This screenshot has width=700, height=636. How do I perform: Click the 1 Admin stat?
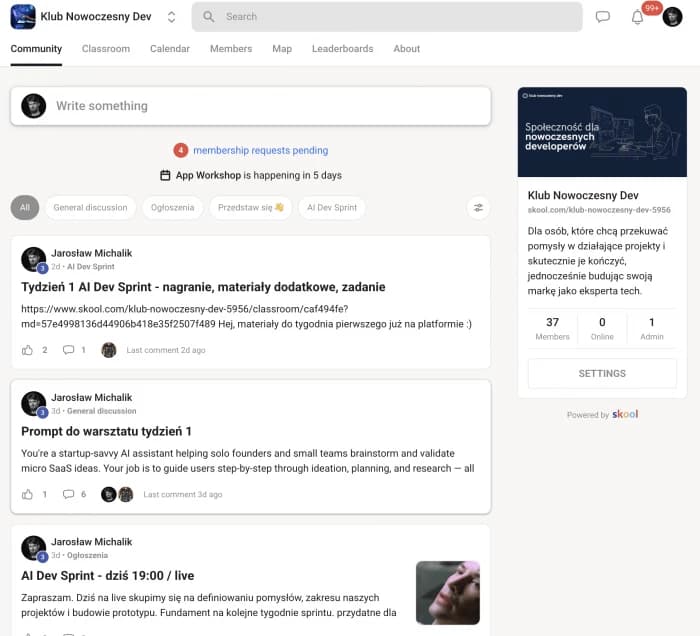[651, 328]
